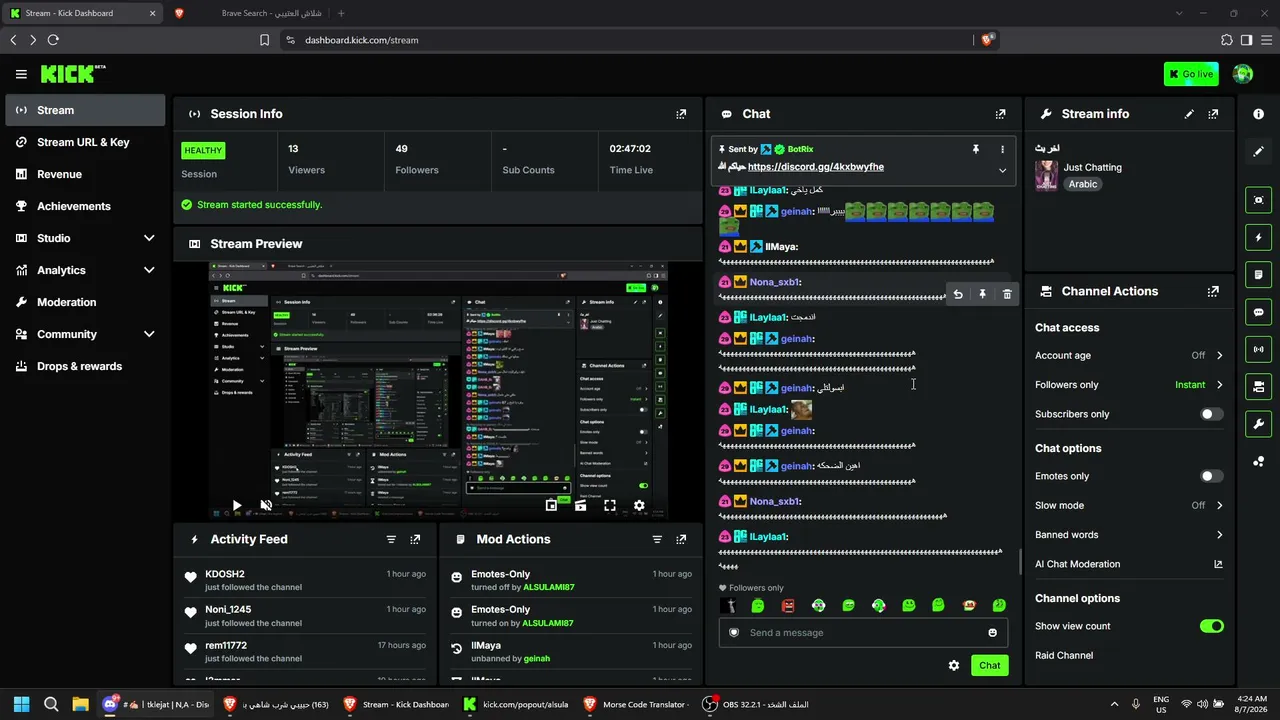Click the pencil edit-layout icon in right sidebar

point(1259,151)
